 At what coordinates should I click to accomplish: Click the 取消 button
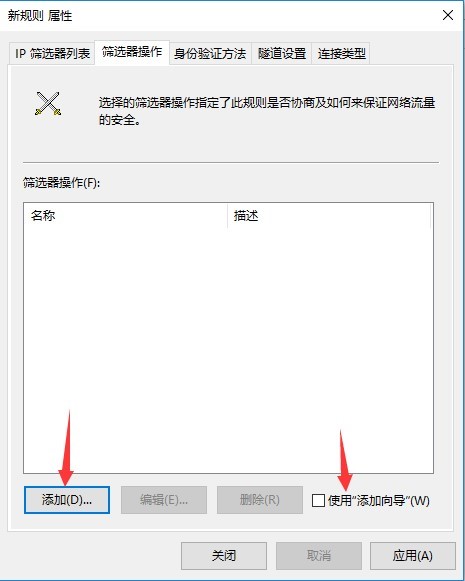click(x=319, y=556)
